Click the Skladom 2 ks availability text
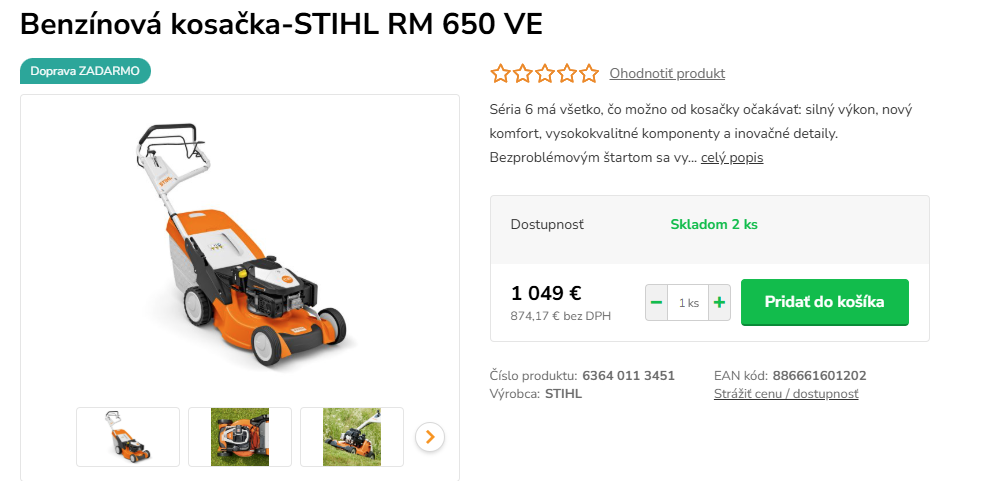The width and height of the screenshot is (988, 481). 714,224
